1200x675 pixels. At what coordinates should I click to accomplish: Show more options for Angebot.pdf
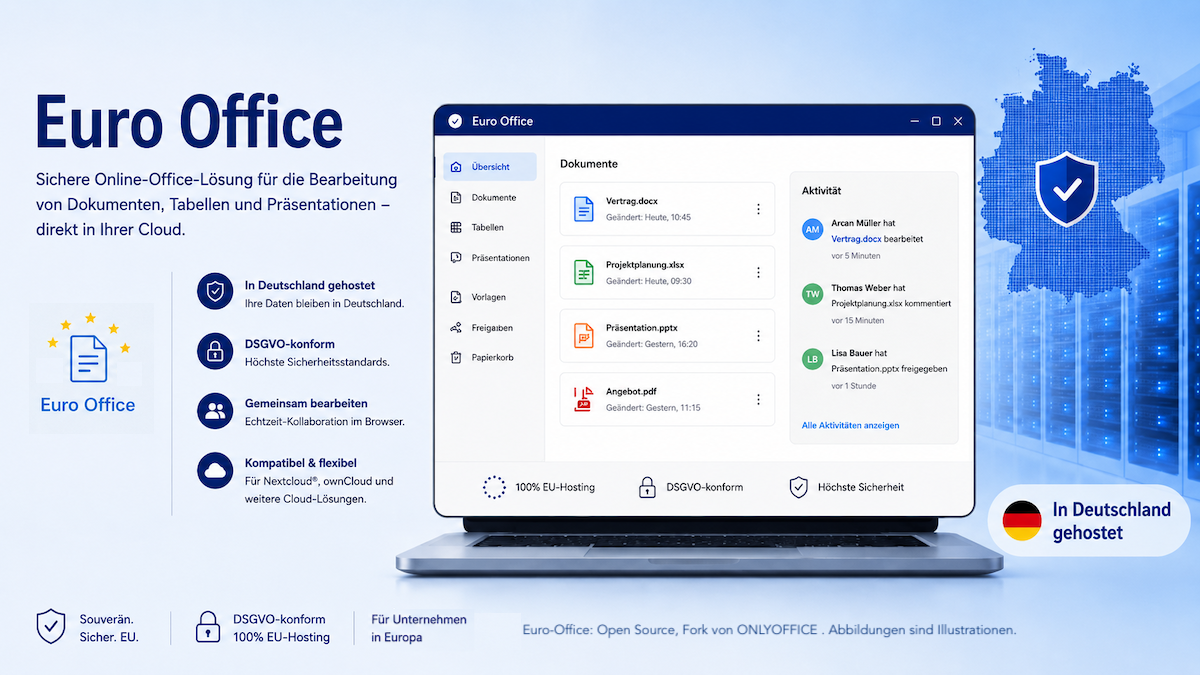[758, 399]
